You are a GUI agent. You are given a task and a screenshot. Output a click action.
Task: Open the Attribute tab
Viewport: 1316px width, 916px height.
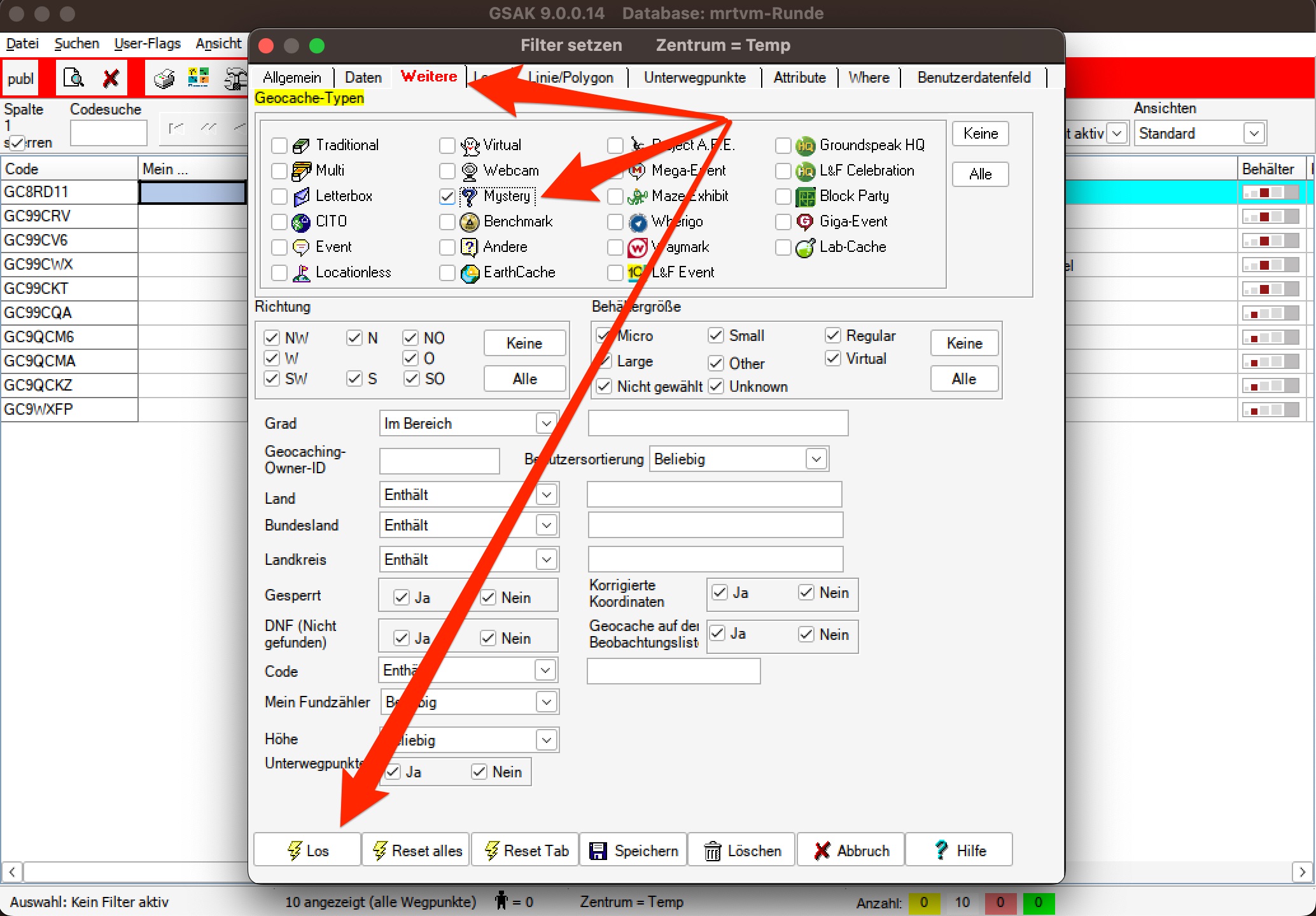click(800, 78)
